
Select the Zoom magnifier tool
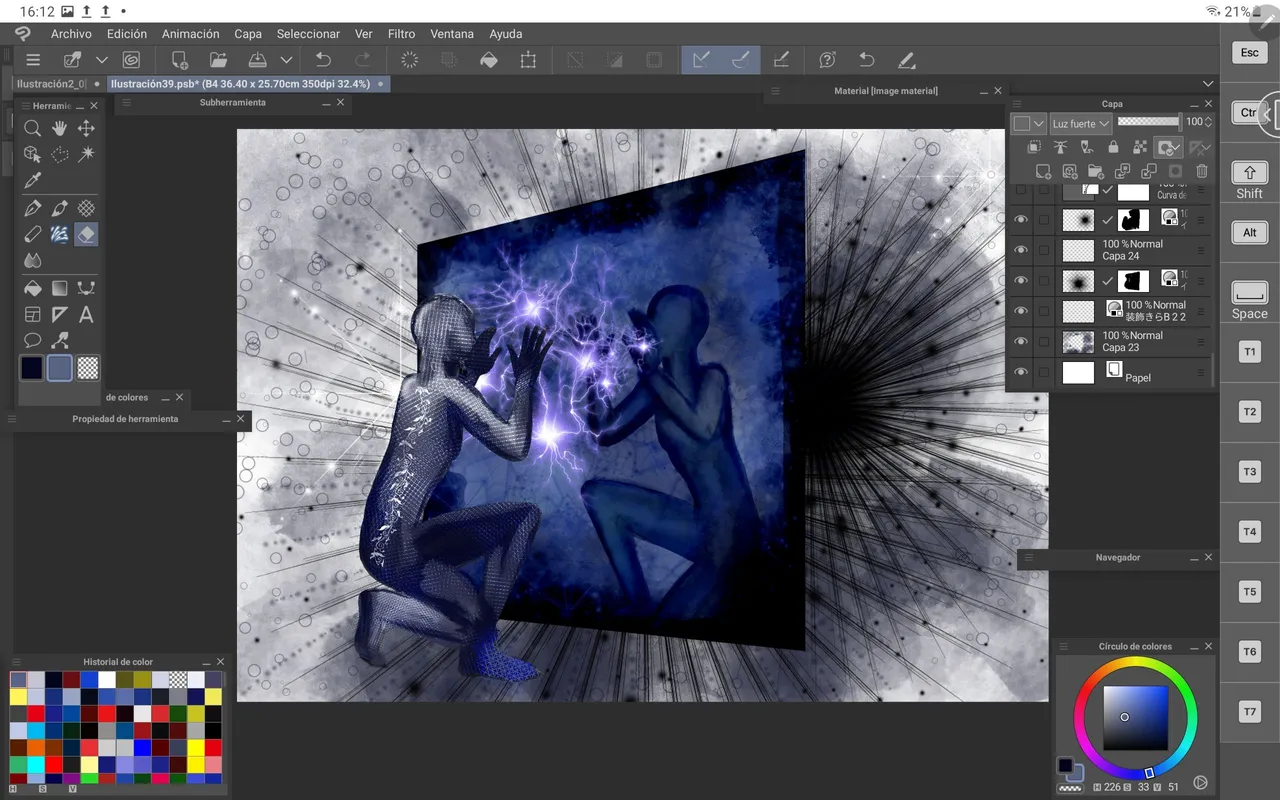[33, 128]
